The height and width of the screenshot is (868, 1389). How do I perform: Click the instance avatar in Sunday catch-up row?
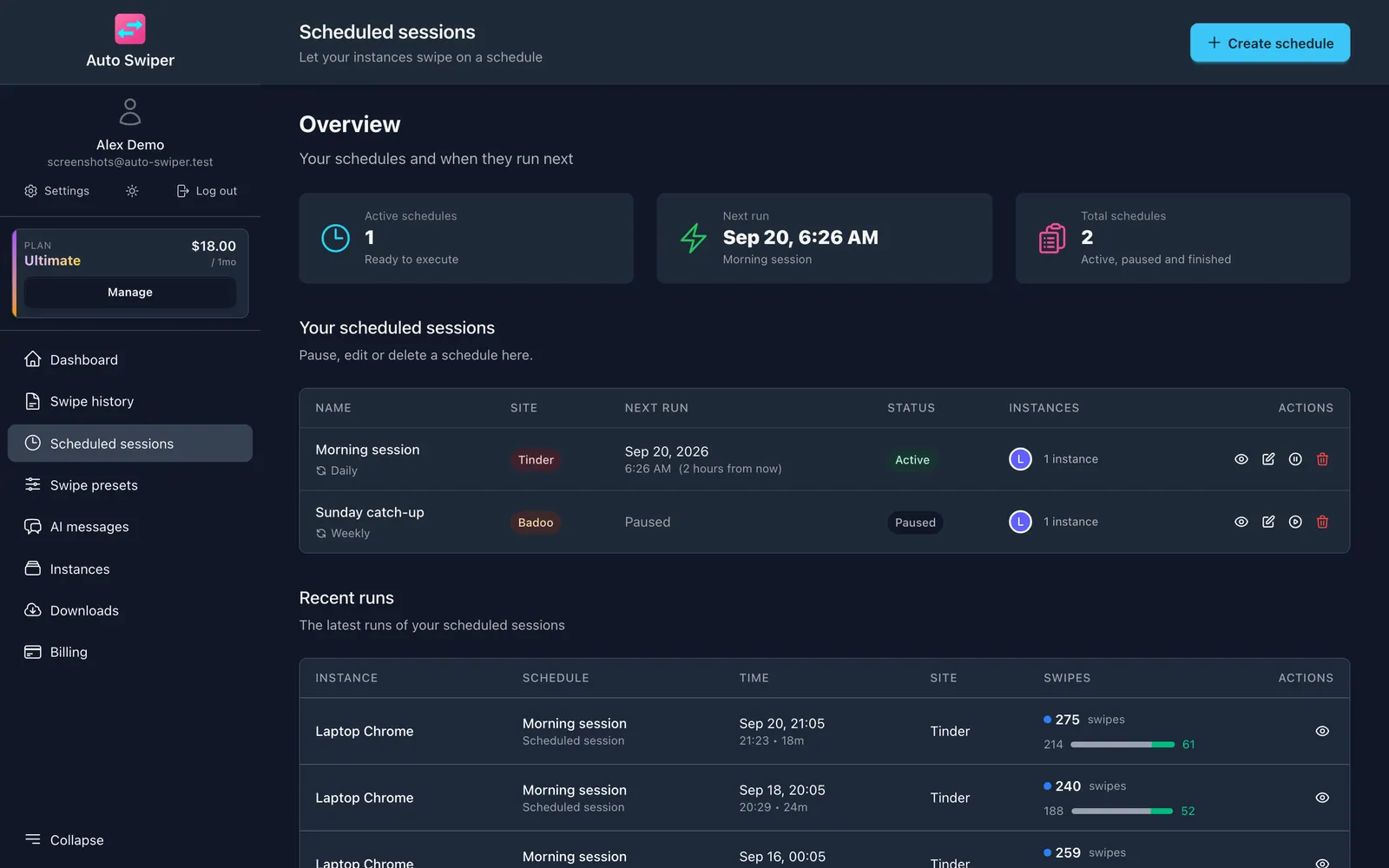[x=1020, y=522]
